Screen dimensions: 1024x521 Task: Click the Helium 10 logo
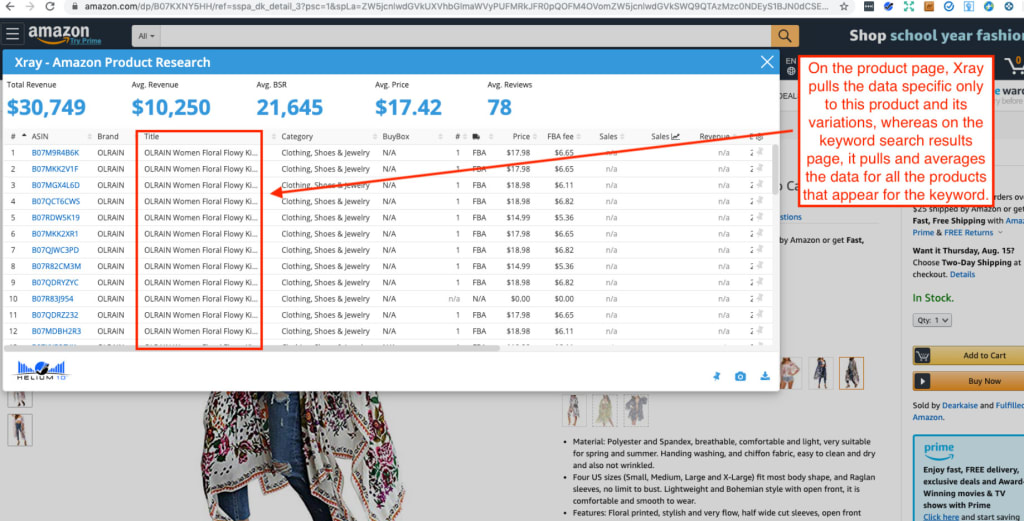(42, 370)
